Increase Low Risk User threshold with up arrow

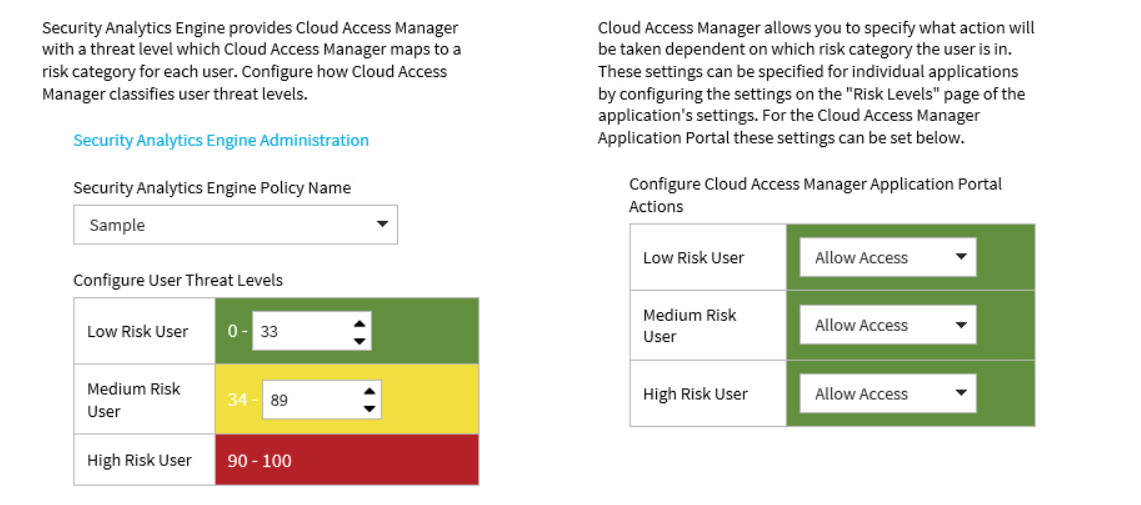[x=359, y=324]
